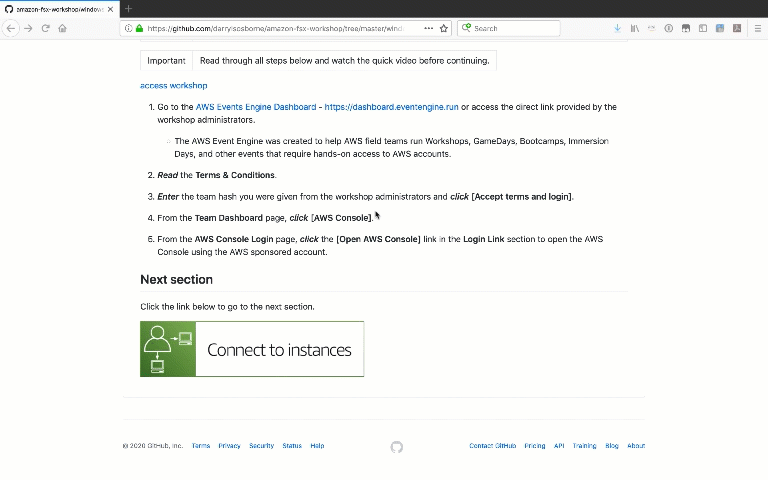768x480 pixels.
Task: Focus the browser Search box
Action: [x=509, y=28]
